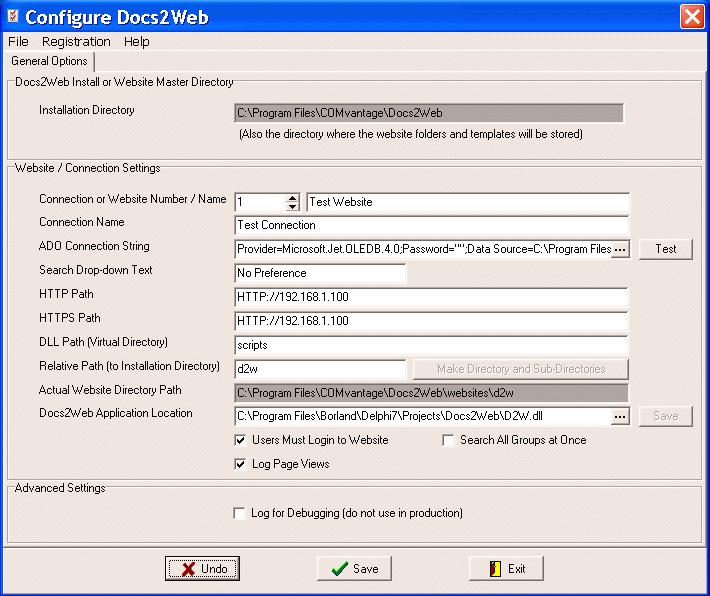Click Make Directory and Sub-Directories button
Screen dimensions: 710x596
(x=521, y=369)
